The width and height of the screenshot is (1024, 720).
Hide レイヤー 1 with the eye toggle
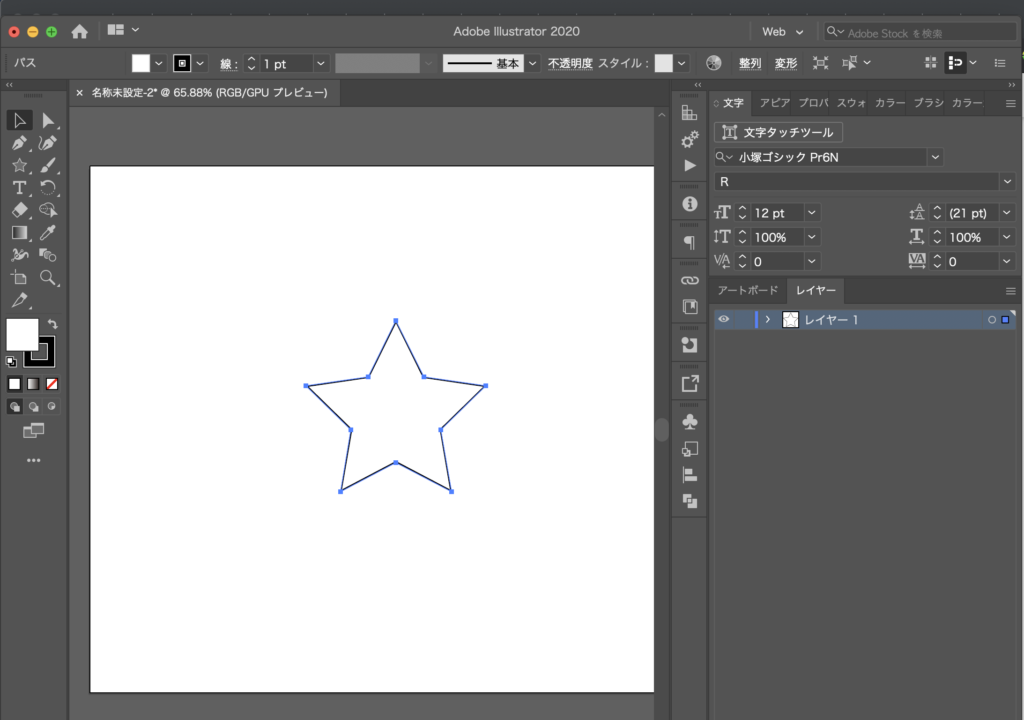click(725, 319)
